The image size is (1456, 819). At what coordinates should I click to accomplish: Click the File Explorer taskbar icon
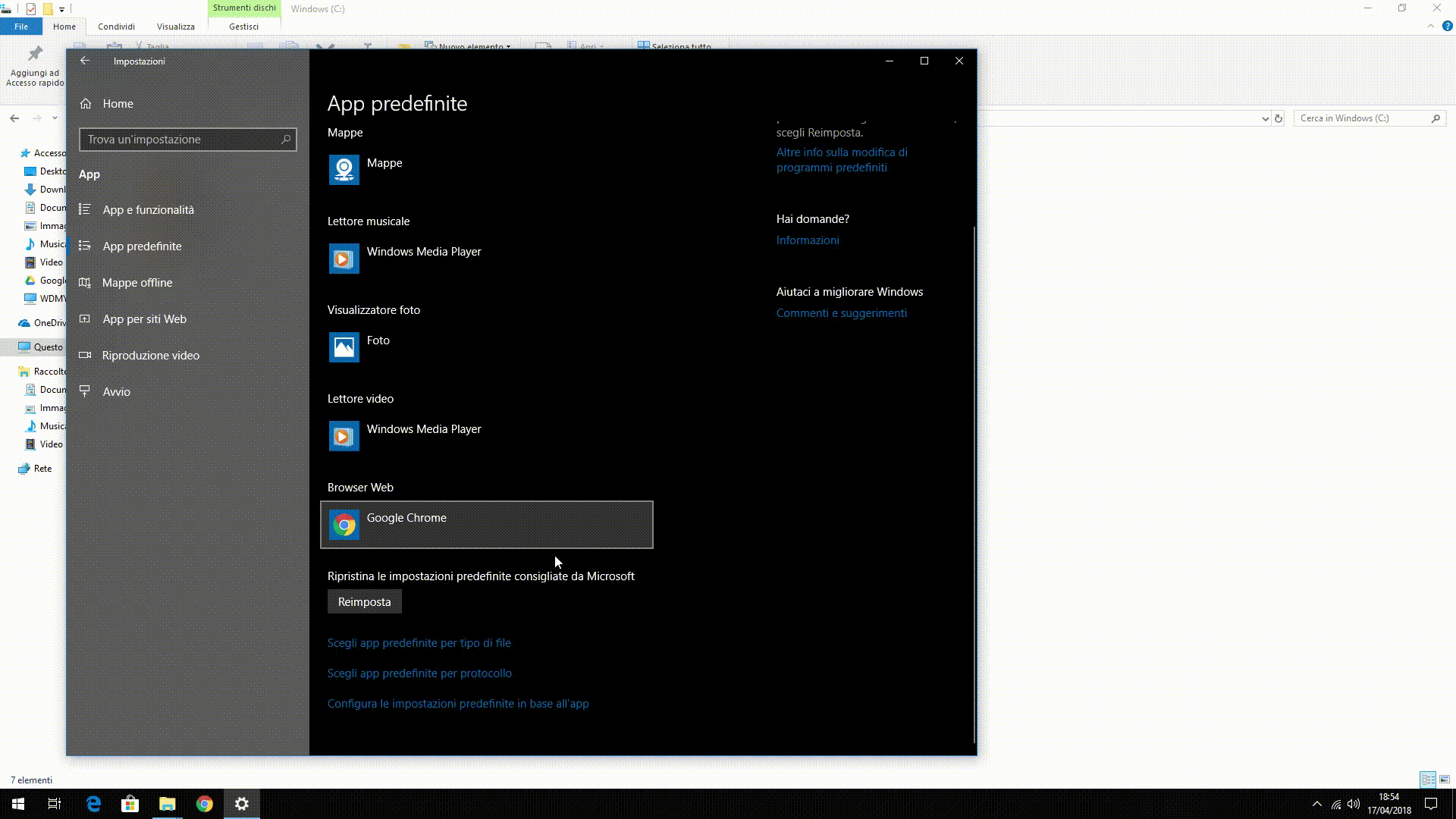(167, 803)
